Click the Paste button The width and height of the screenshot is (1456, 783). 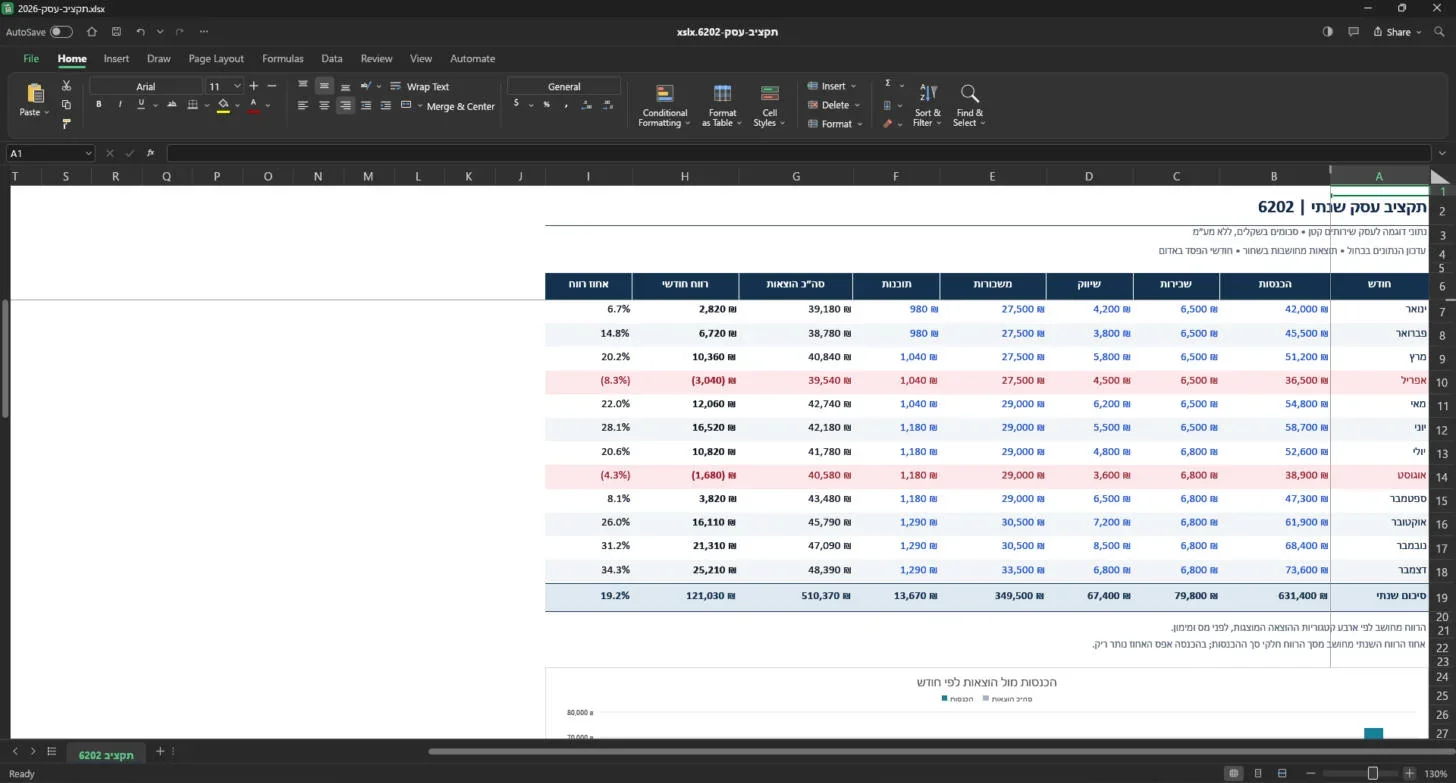(35, 99)
